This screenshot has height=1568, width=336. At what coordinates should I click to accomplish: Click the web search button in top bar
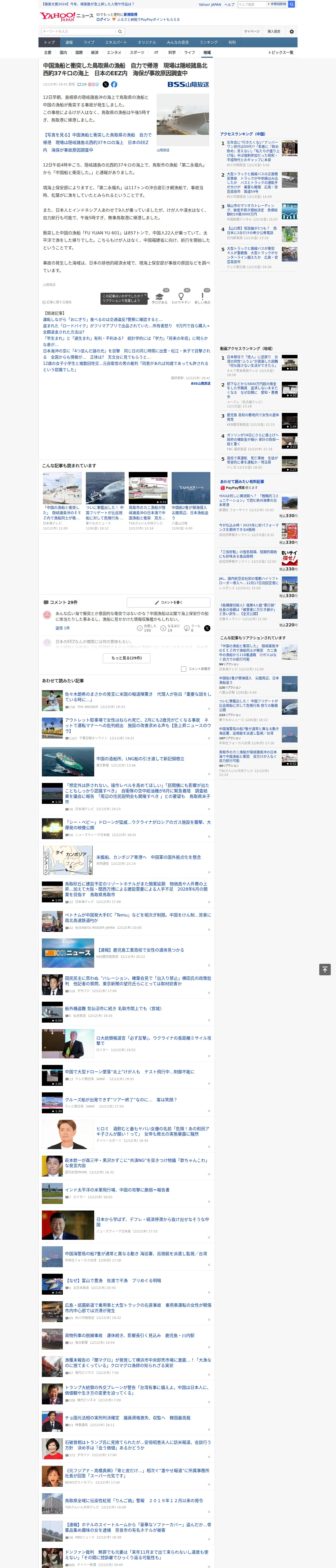coord(292,4)
